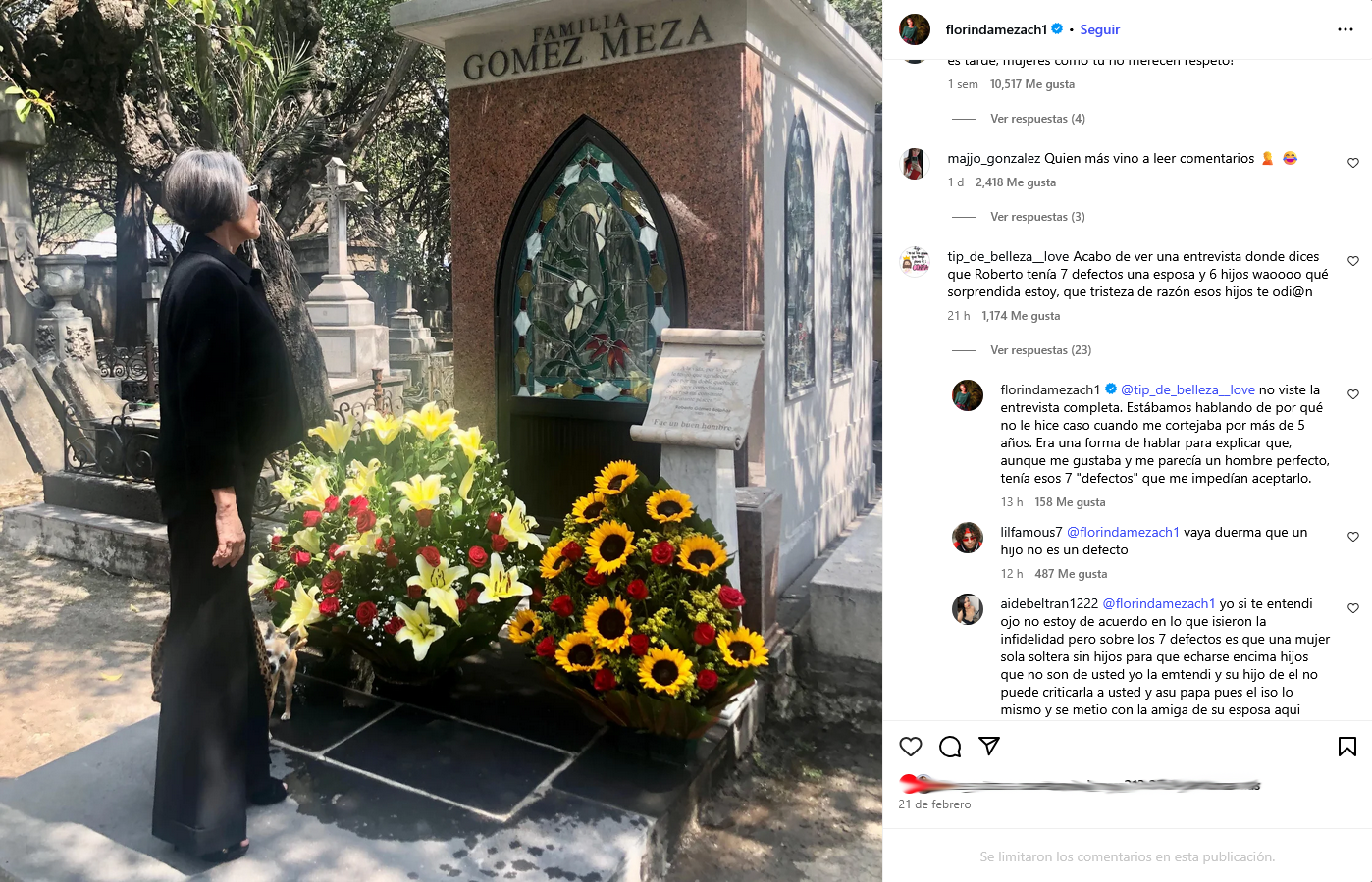The width and height of the screenshot is (1372, 882).
Task: Share post via paper plane icon
Action: click(x=989, y=747)
